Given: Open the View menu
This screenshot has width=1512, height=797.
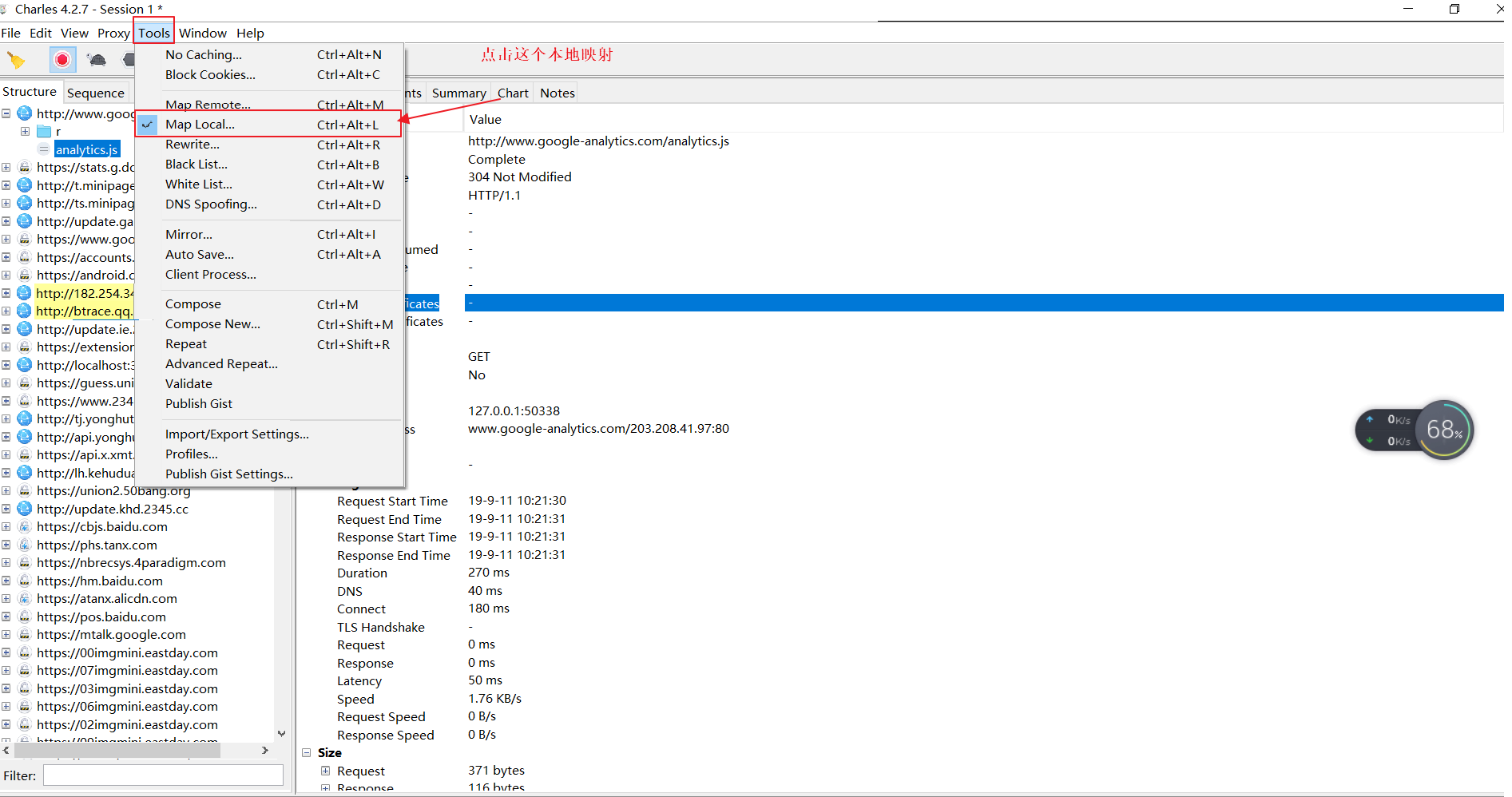Looking at the screenshot, I should coord(74,33).
